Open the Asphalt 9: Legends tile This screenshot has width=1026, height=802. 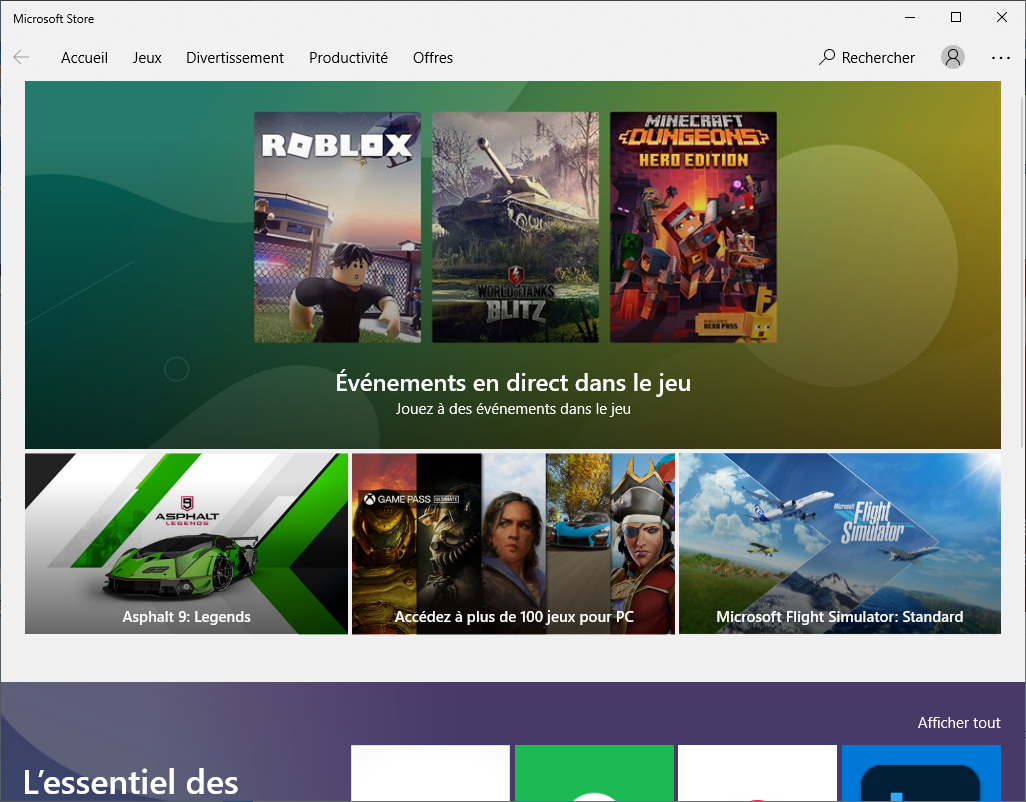coord(186,544)
